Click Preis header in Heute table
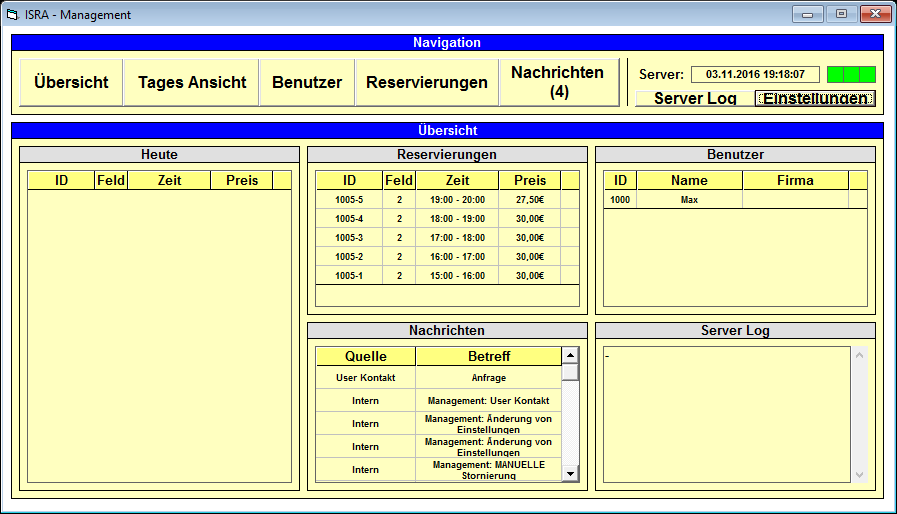897x514 pixels. [x=242, y=180]
